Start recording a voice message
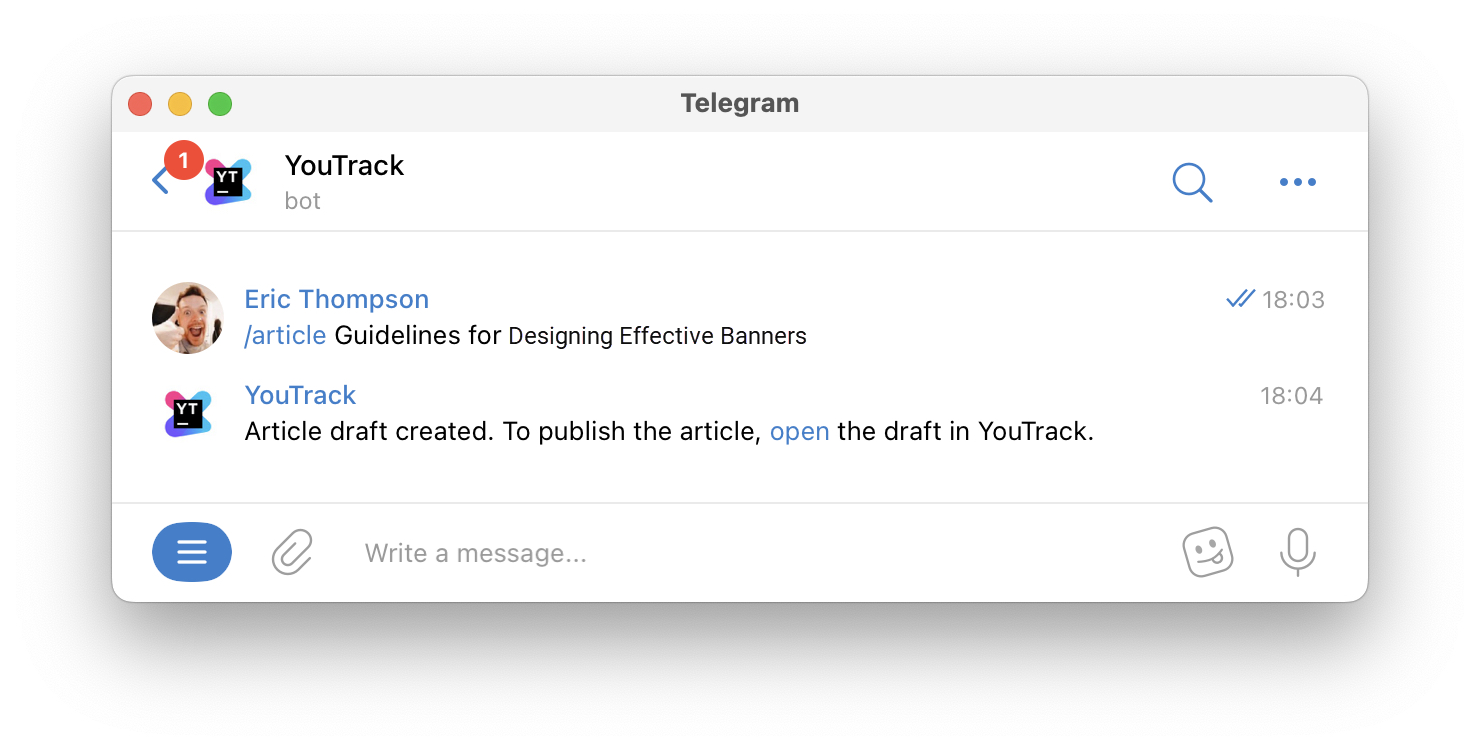Viewport: 1480px width, 750px height. pos(1297,551)
